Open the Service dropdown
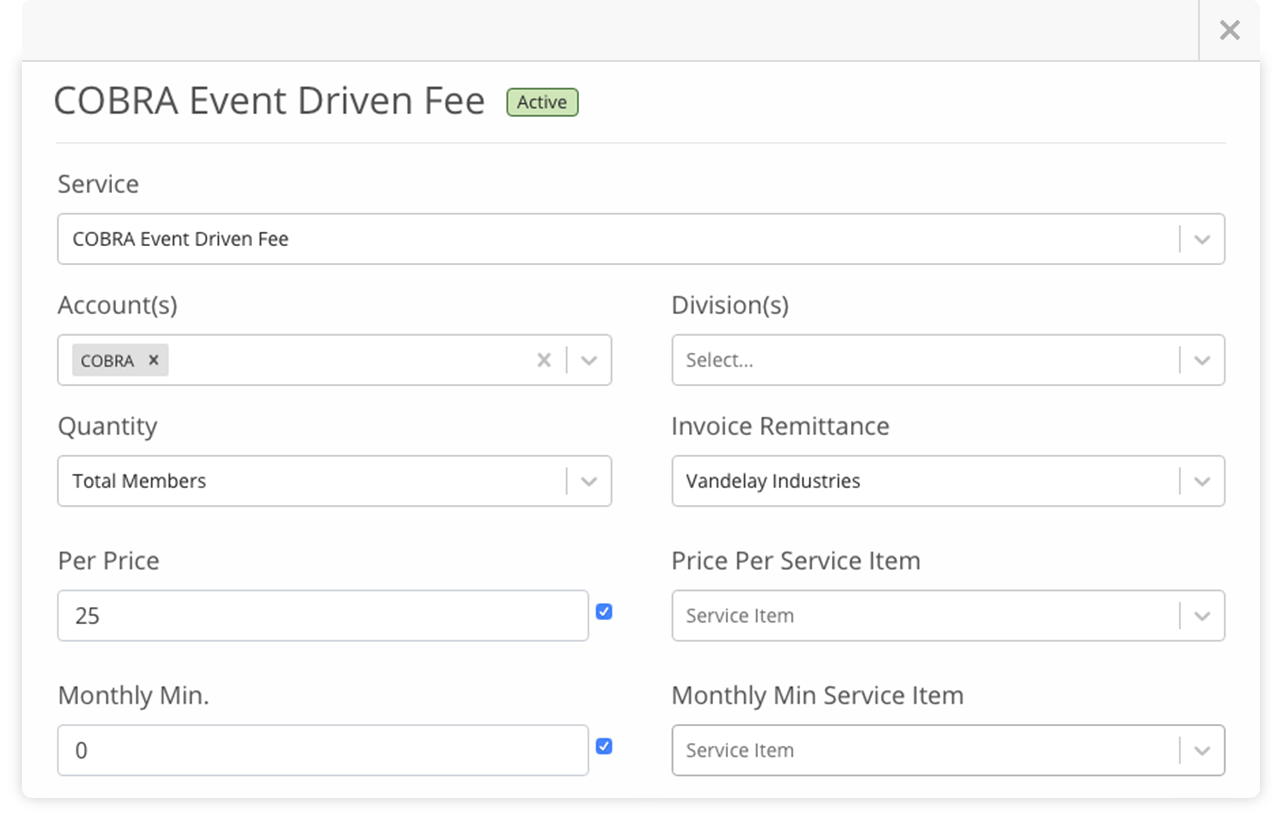 coord(641,239)
